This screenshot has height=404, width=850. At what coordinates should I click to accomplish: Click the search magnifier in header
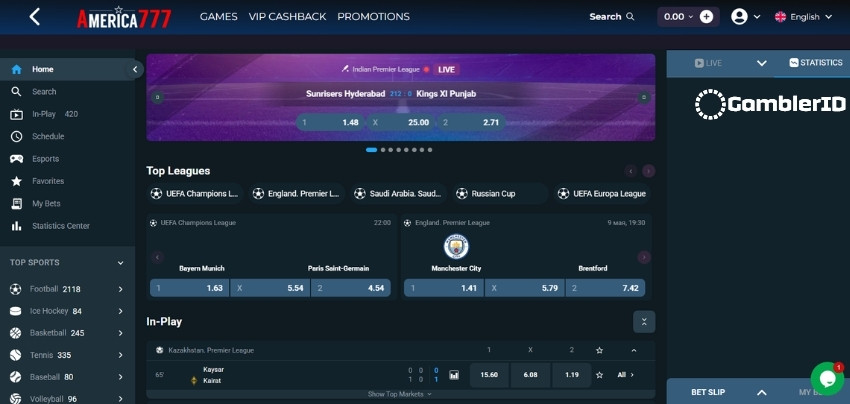click(630, 17)
